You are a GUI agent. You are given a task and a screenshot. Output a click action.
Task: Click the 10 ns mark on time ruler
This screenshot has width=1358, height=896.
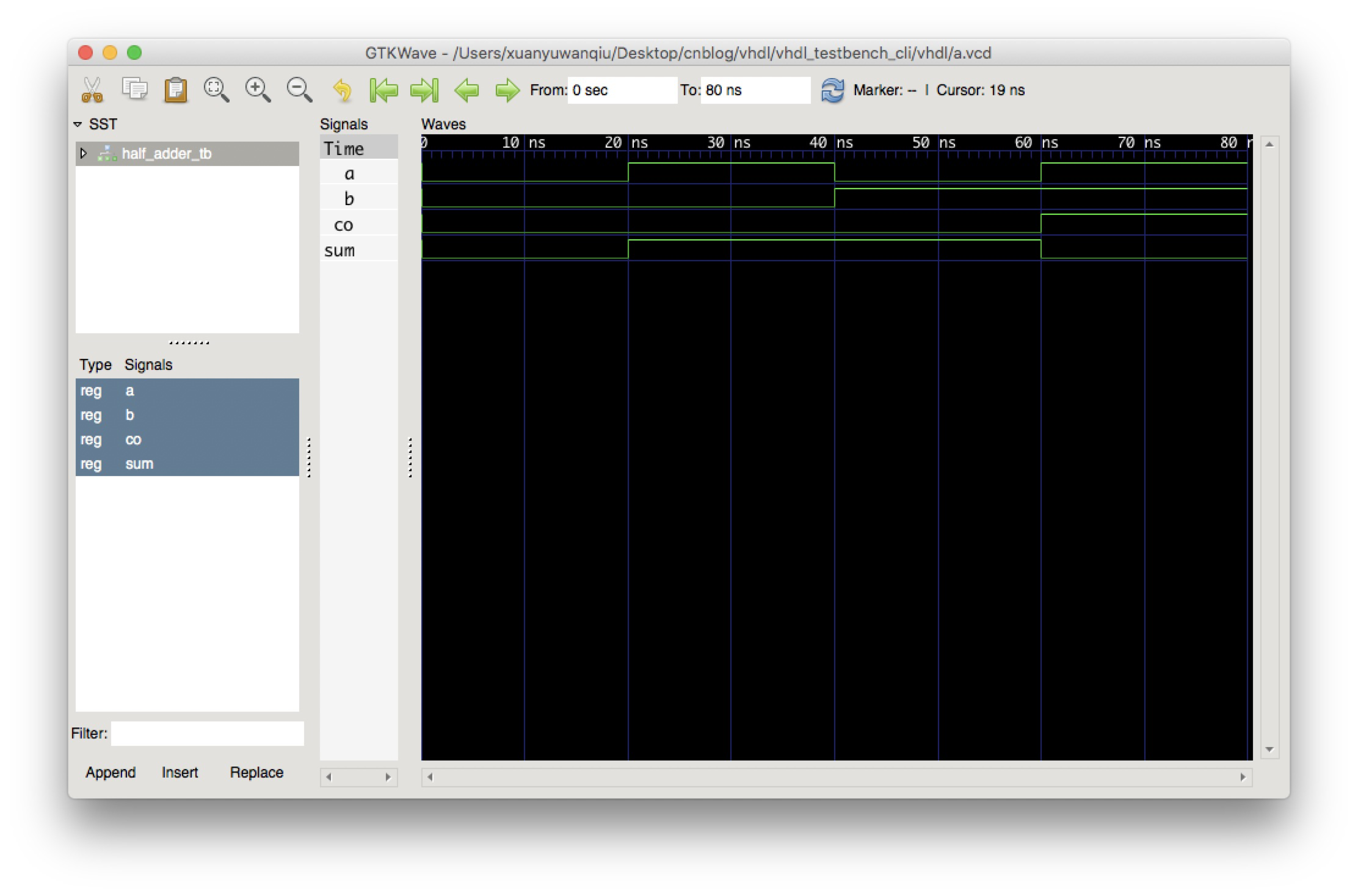coord(524,143)
